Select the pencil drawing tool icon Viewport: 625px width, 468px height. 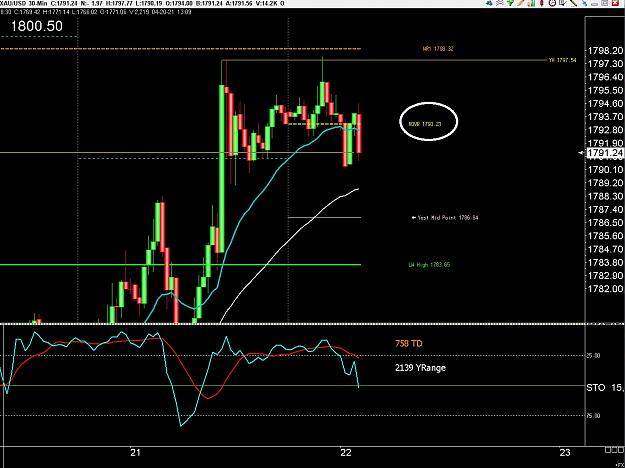click(521, 3)
